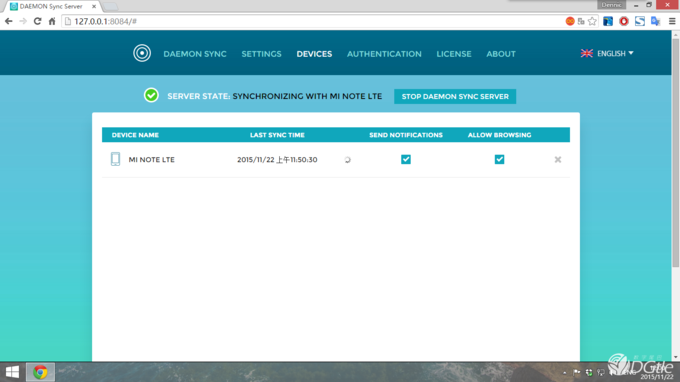Click the green server state checkmark icon
Image resolution: width=680 pixels, height=382 pixels.
click(151, 95)
